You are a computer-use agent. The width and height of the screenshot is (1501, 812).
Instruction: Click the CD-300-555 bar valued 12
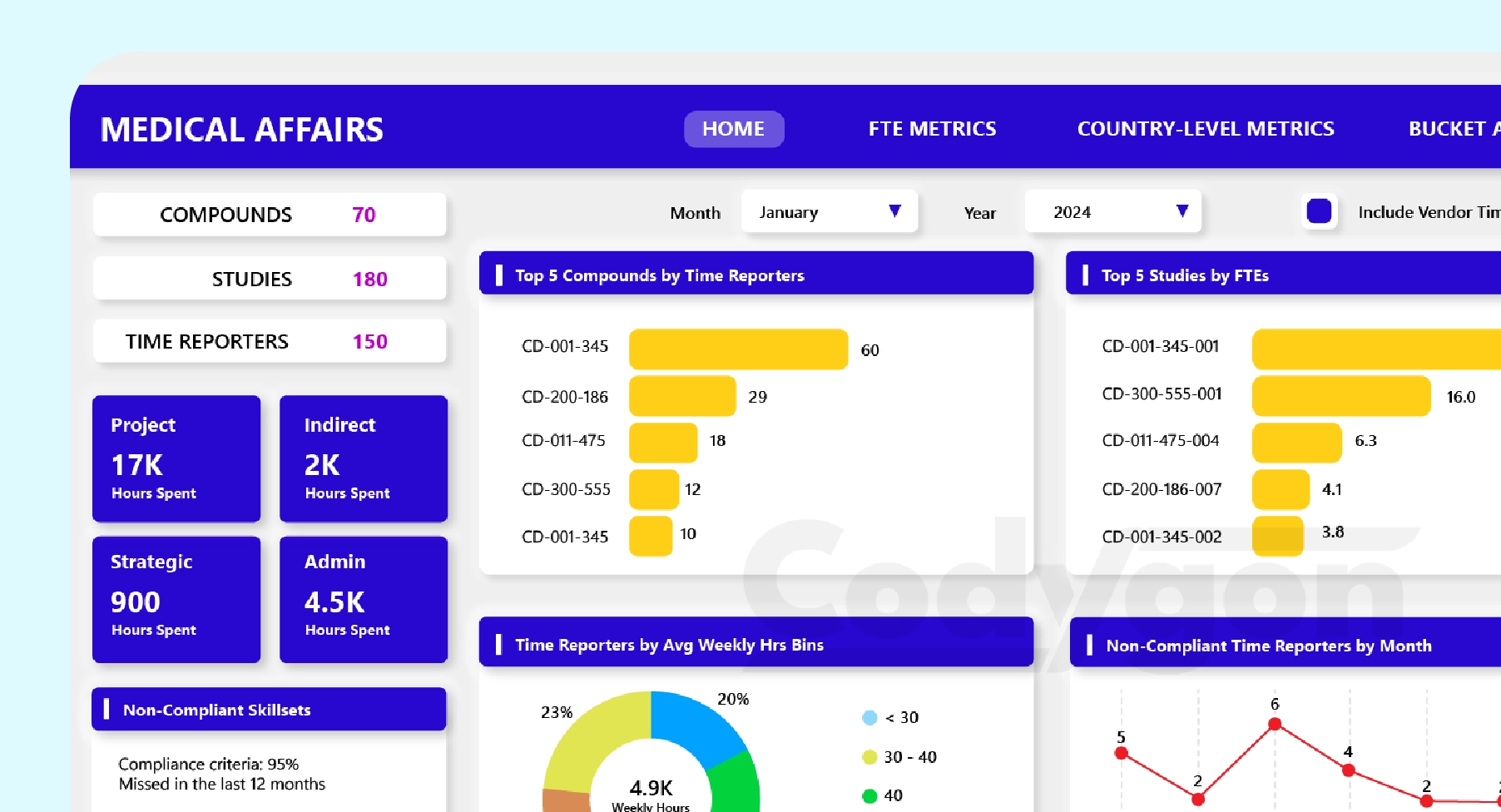pos(654,489)
